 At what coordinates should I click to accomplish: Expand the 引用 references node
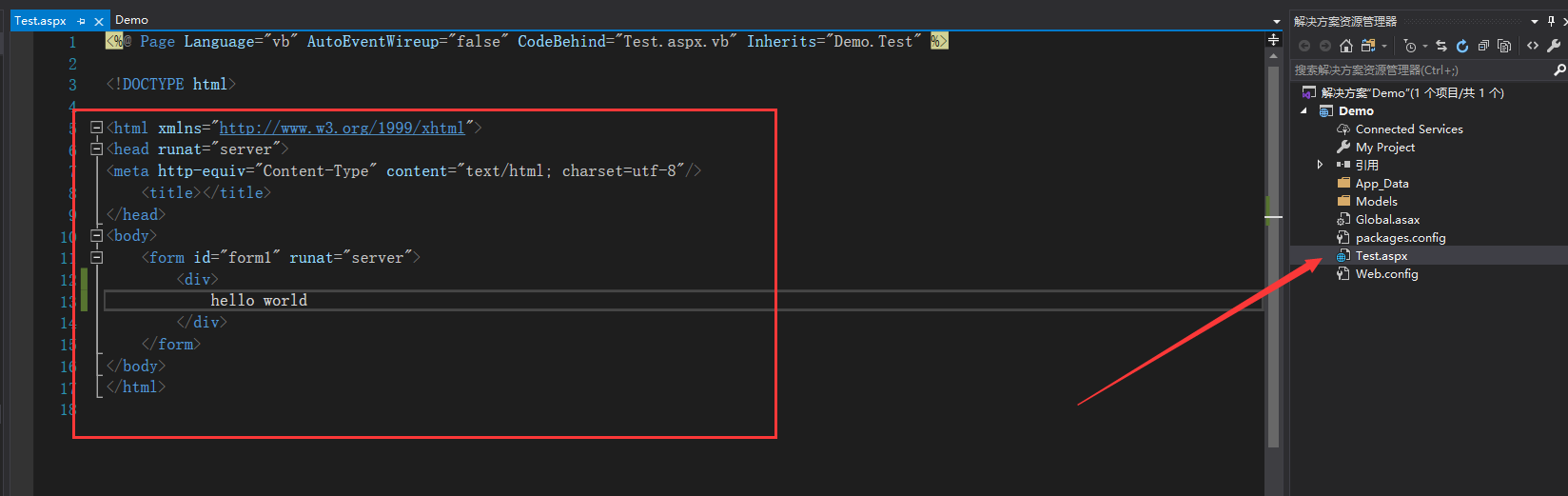(1320, 165)
